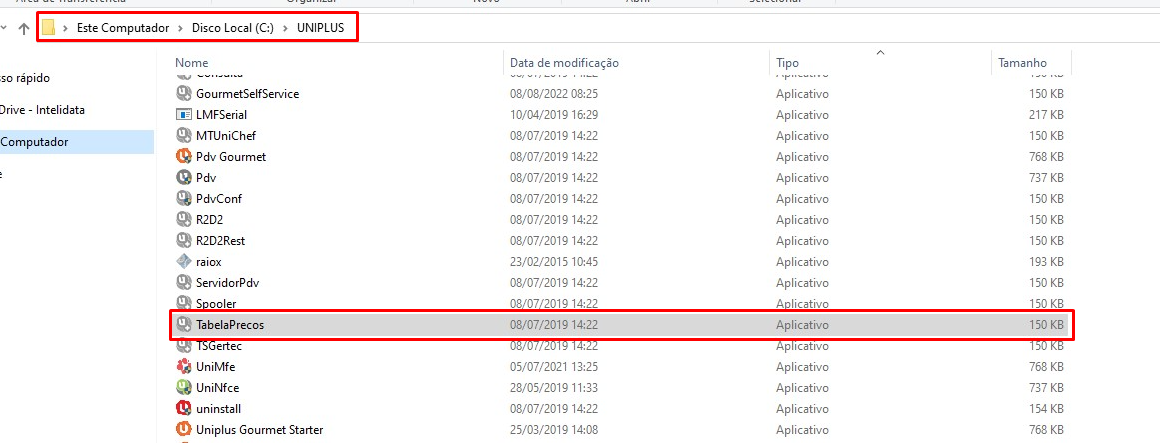Click the date 08/08/2022 08:25
This screenshot has width=1160, height=443.
tap(553, 94)
